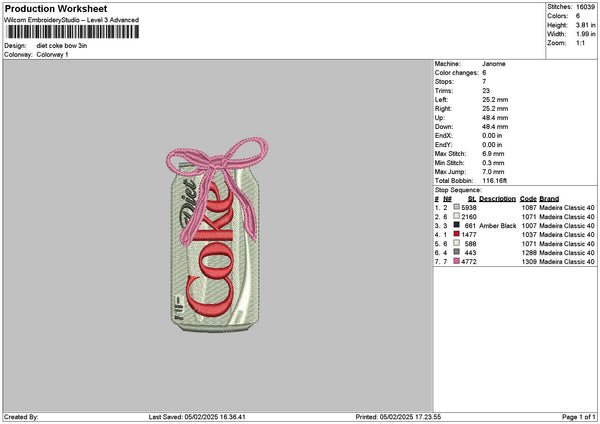Click the 'EndX:' label

coord(443,136)
